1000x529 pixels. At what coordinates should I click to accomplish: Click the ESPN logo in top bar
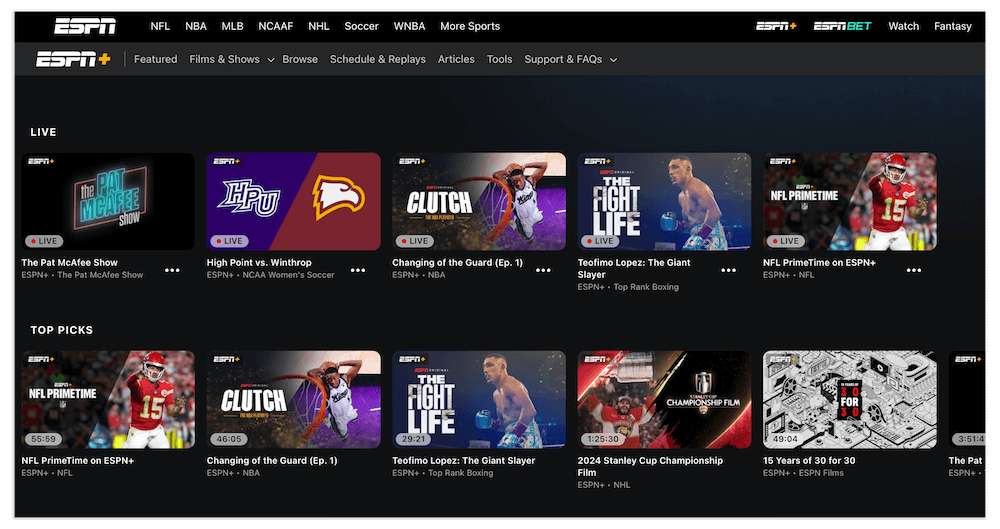click(x=85, y=26)
